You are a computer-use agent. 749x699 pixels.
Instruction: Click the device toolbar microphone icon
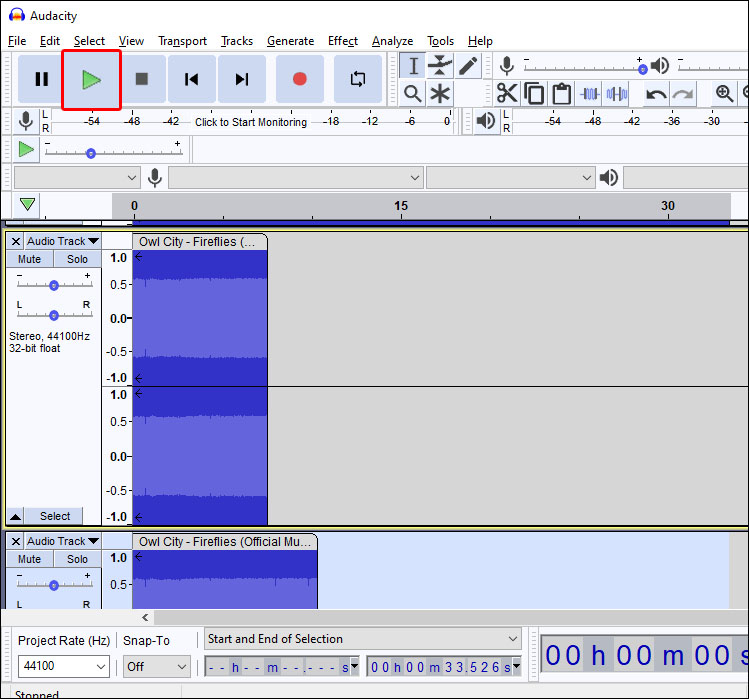pyautogui.click(x=154, y=178)
